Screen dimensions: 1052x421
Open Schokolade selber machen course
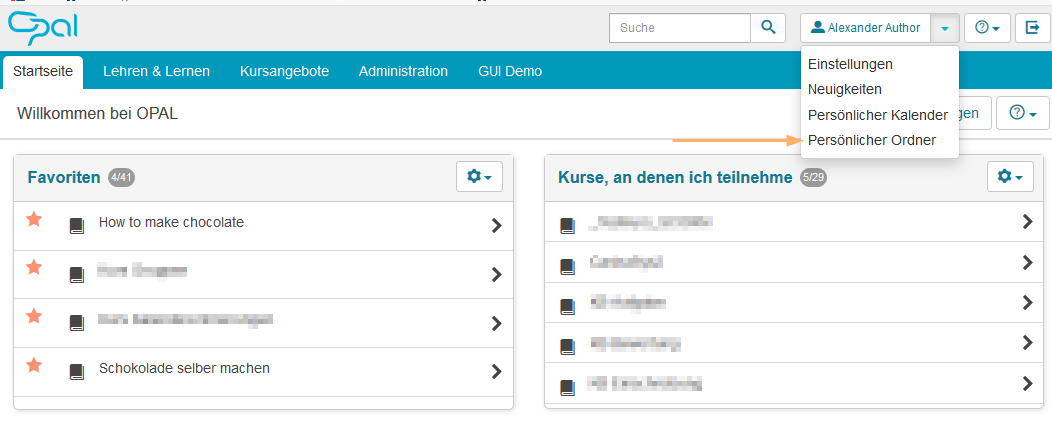(184, 368)
